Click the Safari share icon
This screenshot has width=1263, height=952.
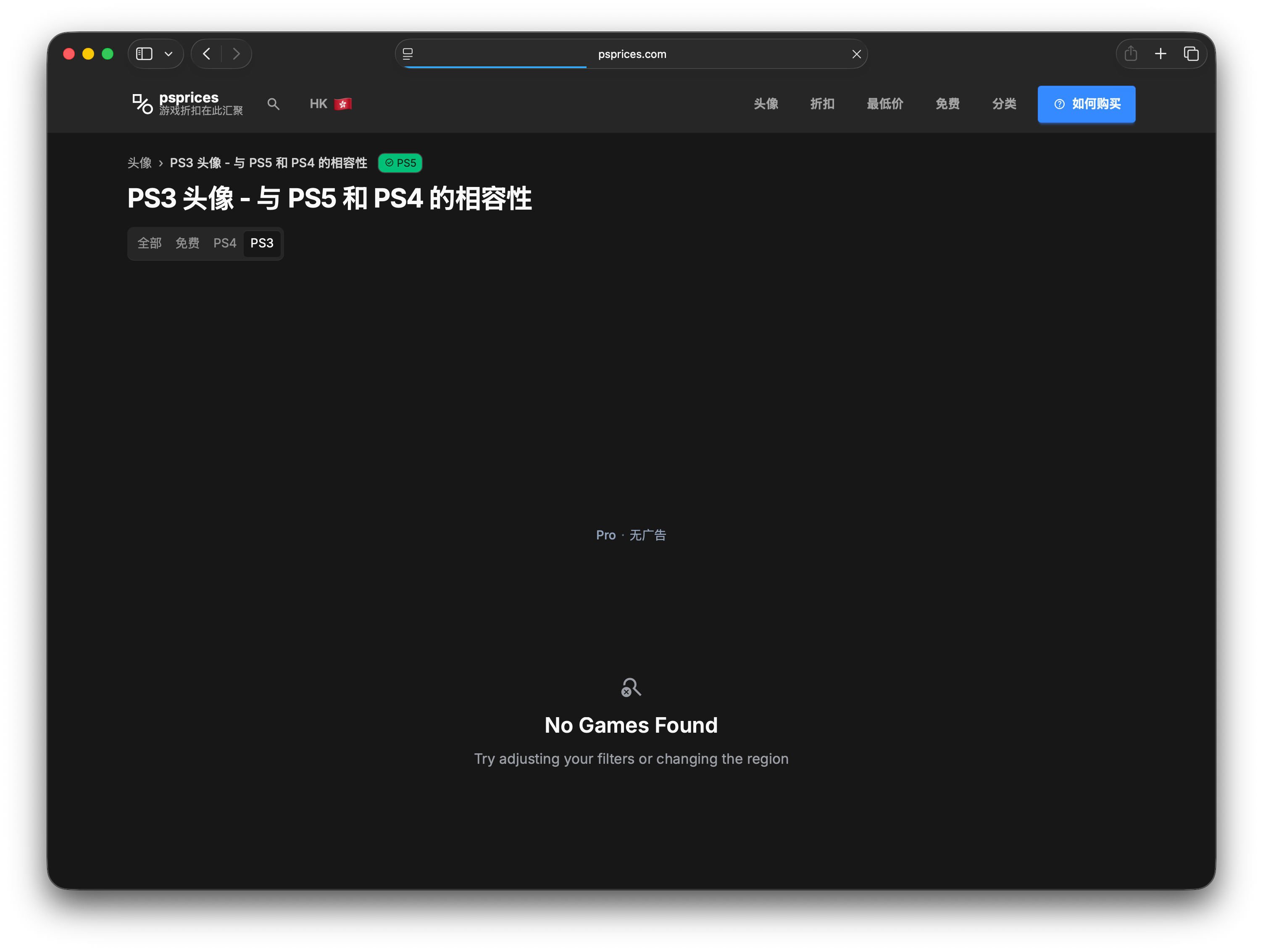[x=1131, y=54]
